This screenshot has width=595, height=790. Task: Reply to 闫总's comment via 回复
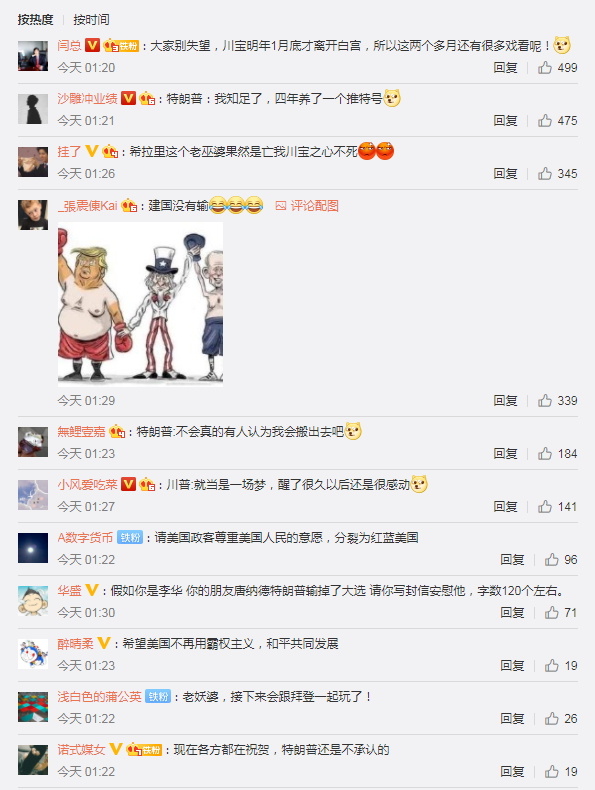tap(505, 68)
